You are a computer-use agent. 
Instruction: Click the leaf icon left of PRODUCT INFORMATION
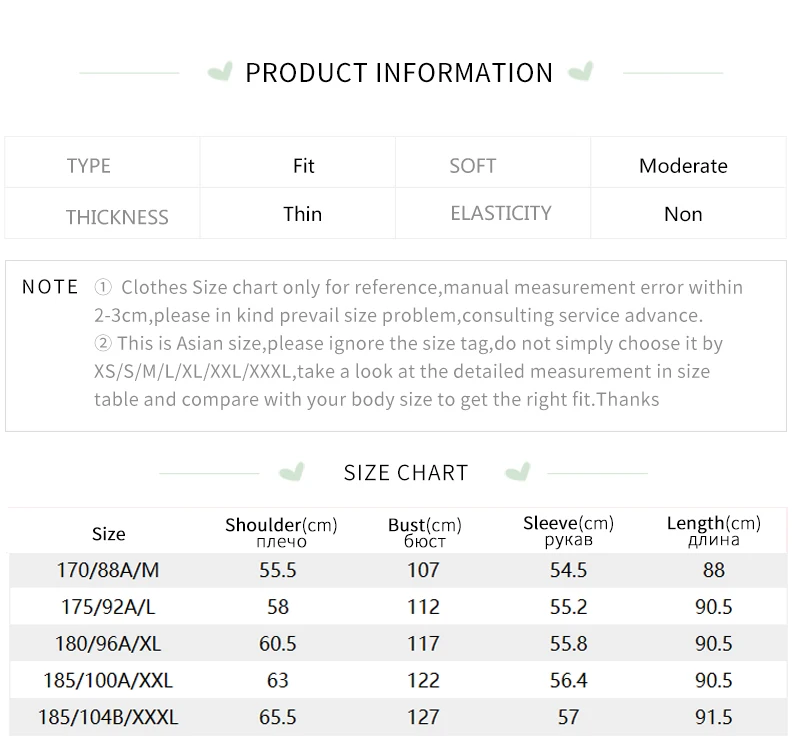pos(220,71)
